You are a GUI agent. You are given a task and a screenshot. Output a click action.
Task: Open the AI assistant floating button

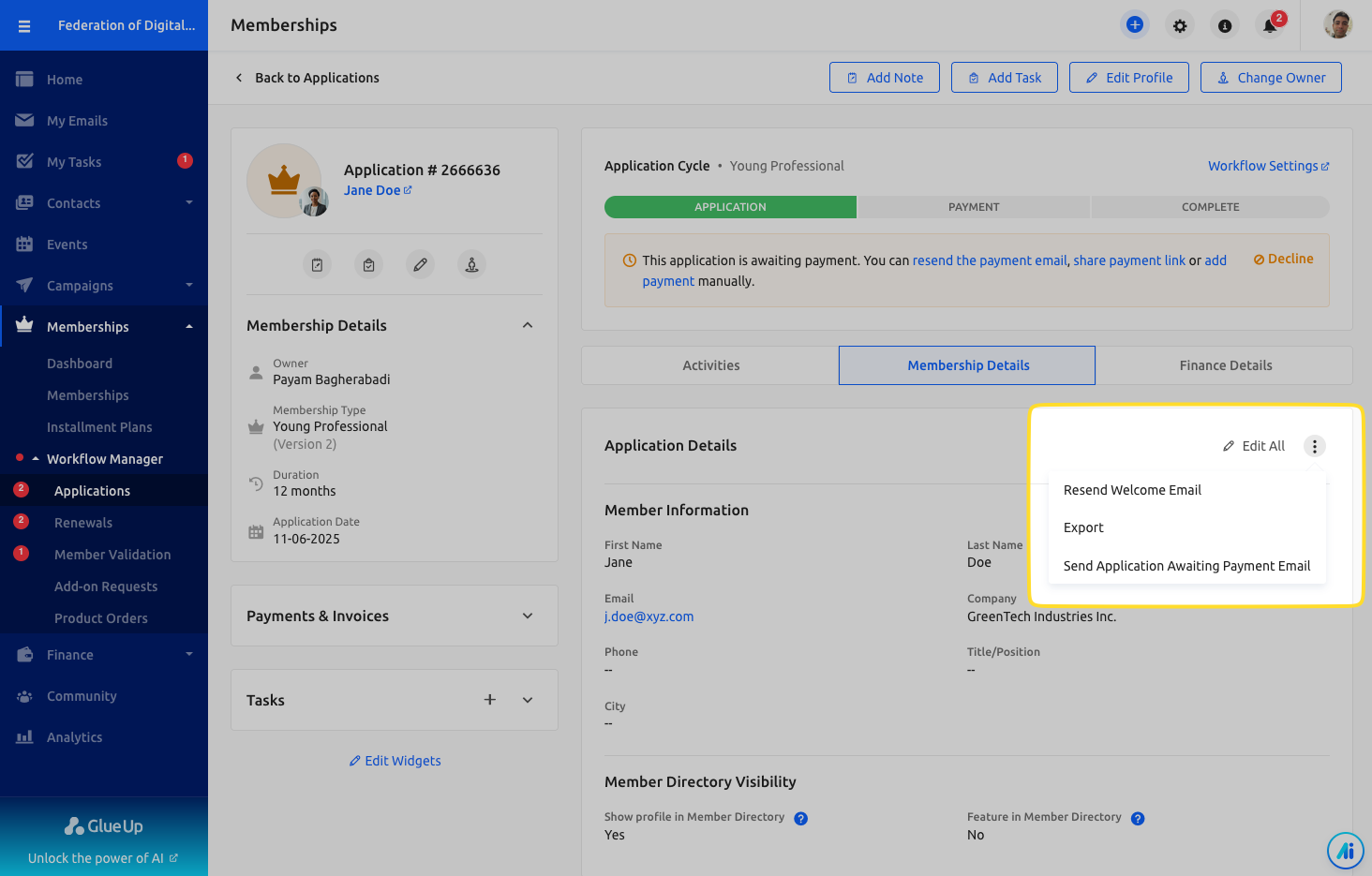pyautogui.click(x=1346, y=851)
